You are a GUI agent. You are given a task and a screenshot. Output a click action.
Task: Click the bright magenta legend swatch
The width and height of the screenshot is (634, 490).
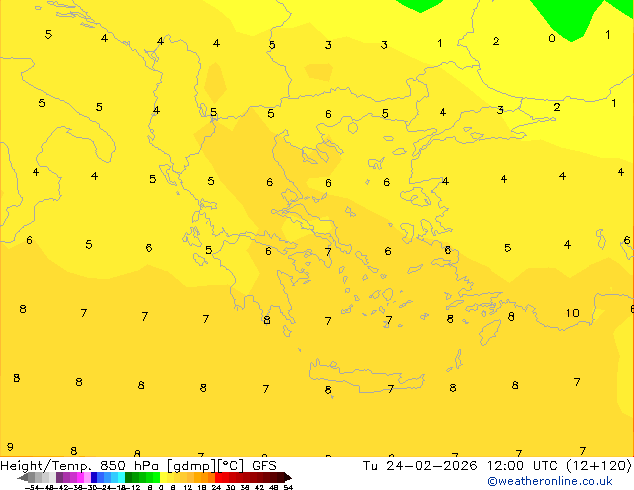(x=80, y=477)
